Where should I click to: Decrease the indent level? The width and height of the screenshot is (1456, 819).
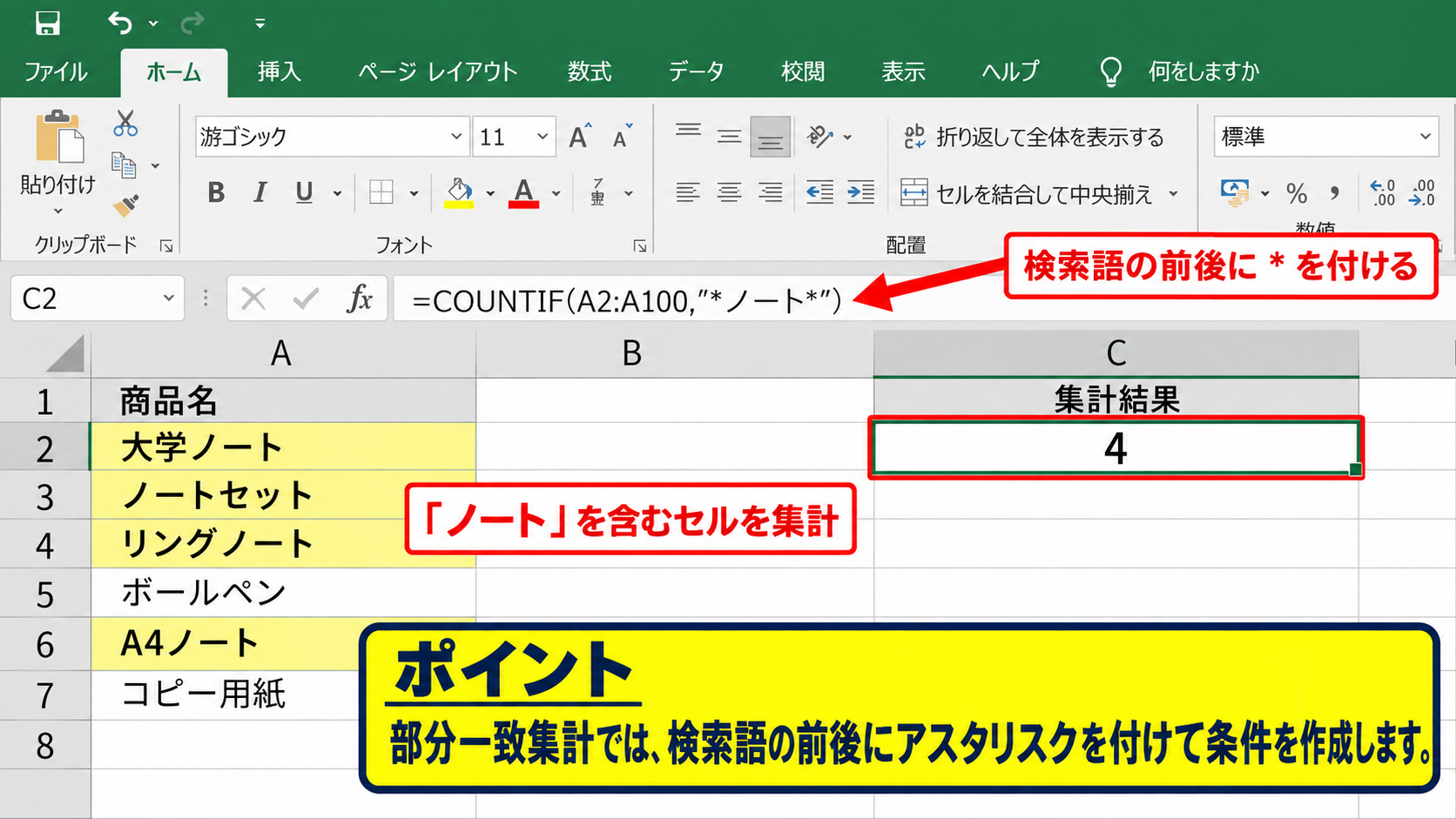coord(819,192)
